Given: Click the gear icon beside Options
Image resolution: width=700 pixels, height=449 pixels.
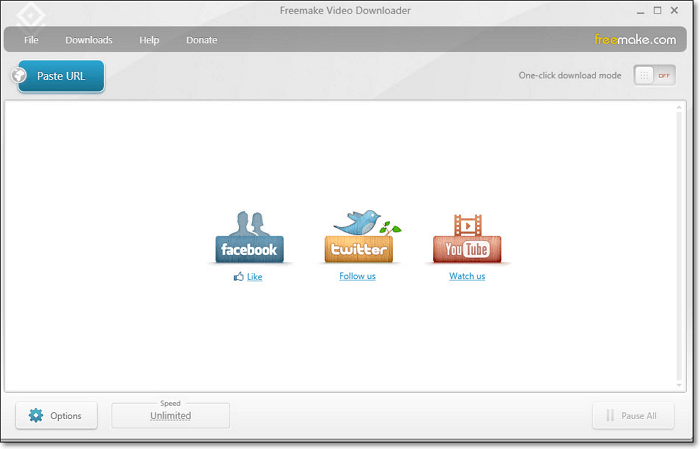Looking at the screenshot, I should tap(36, 415).
